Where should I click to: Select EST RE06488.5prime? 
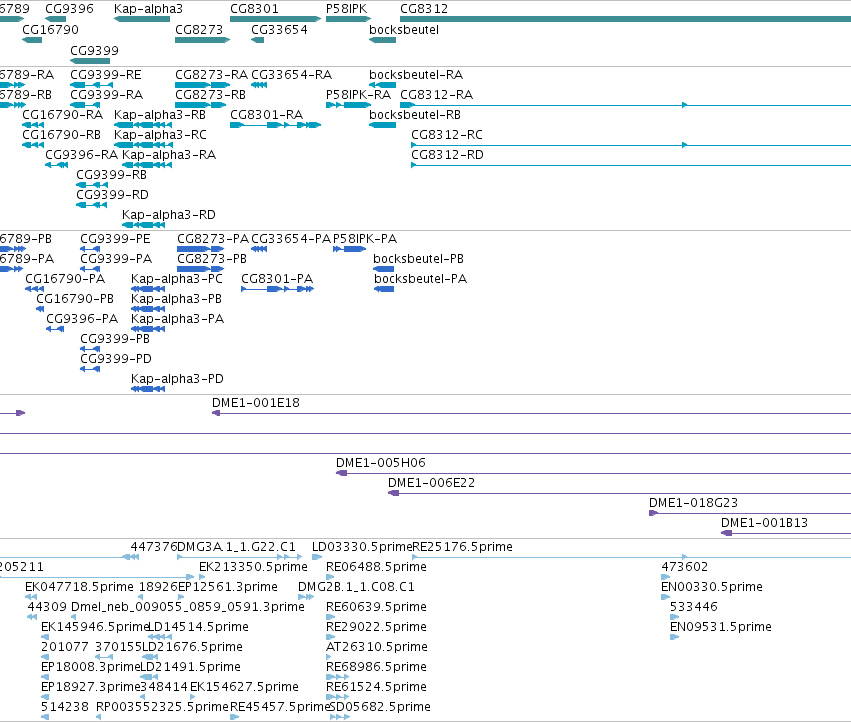click(376, 567)
